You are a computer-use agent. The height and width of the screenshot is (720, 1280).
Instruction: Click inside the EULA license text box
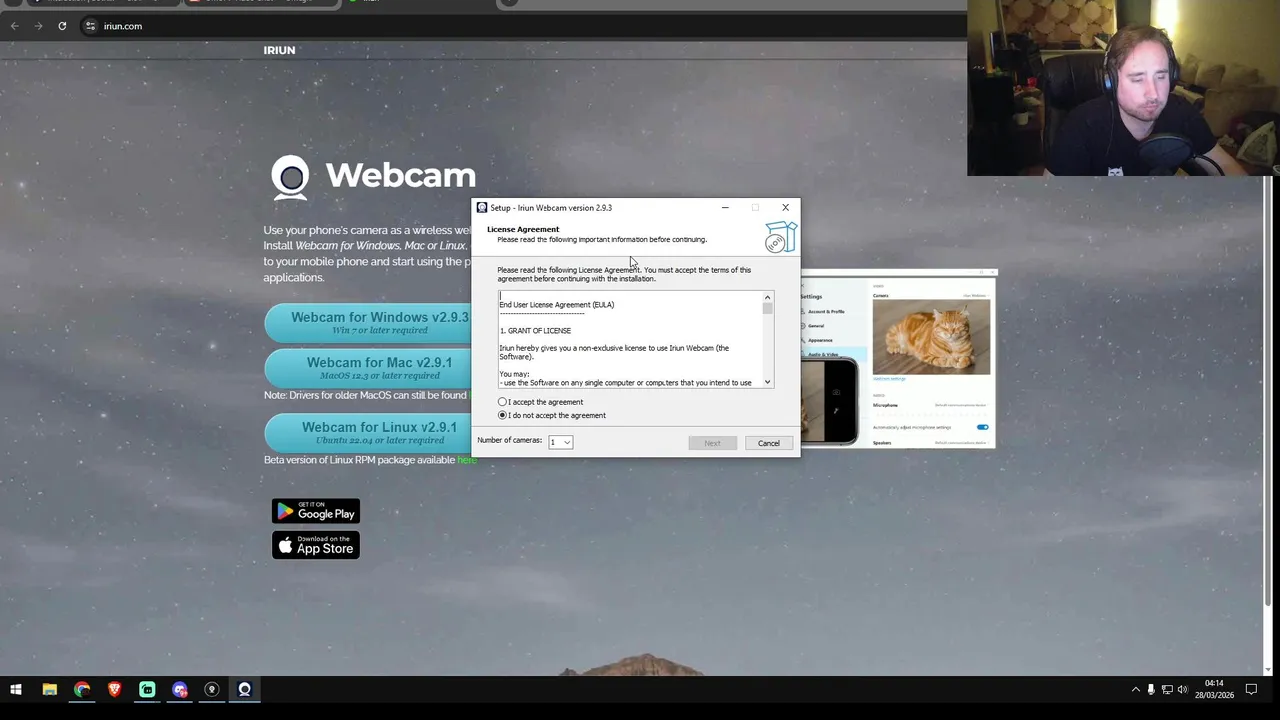tap(630, 340)
